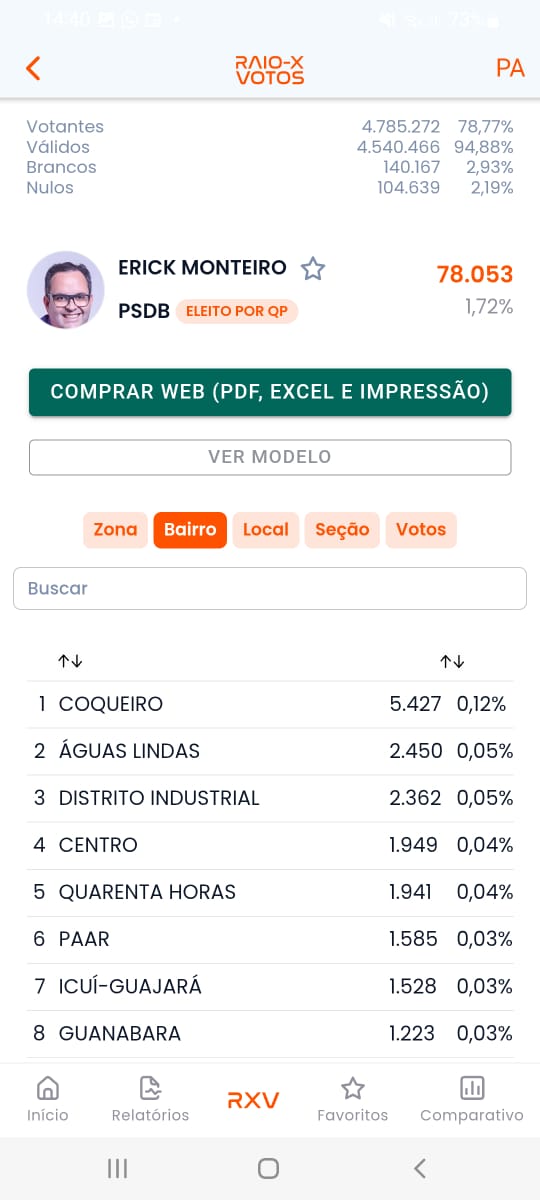Tap the RXV center logo button
This screenshot has width=540, height=1200.
253,1100
